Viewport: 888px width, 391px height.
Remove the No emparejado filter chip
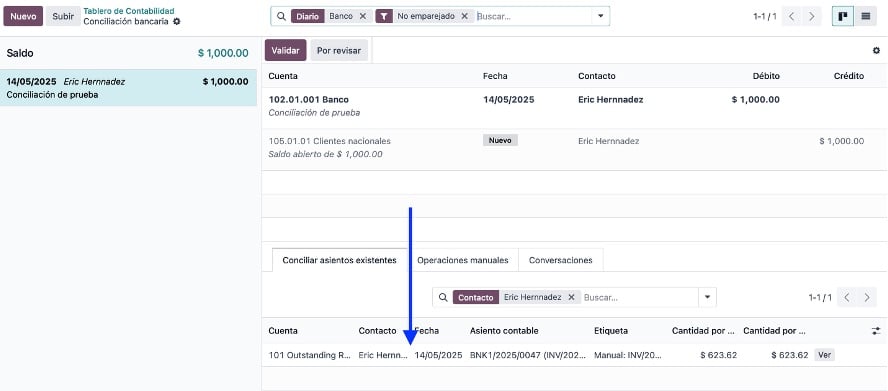(x=464, y=16)
